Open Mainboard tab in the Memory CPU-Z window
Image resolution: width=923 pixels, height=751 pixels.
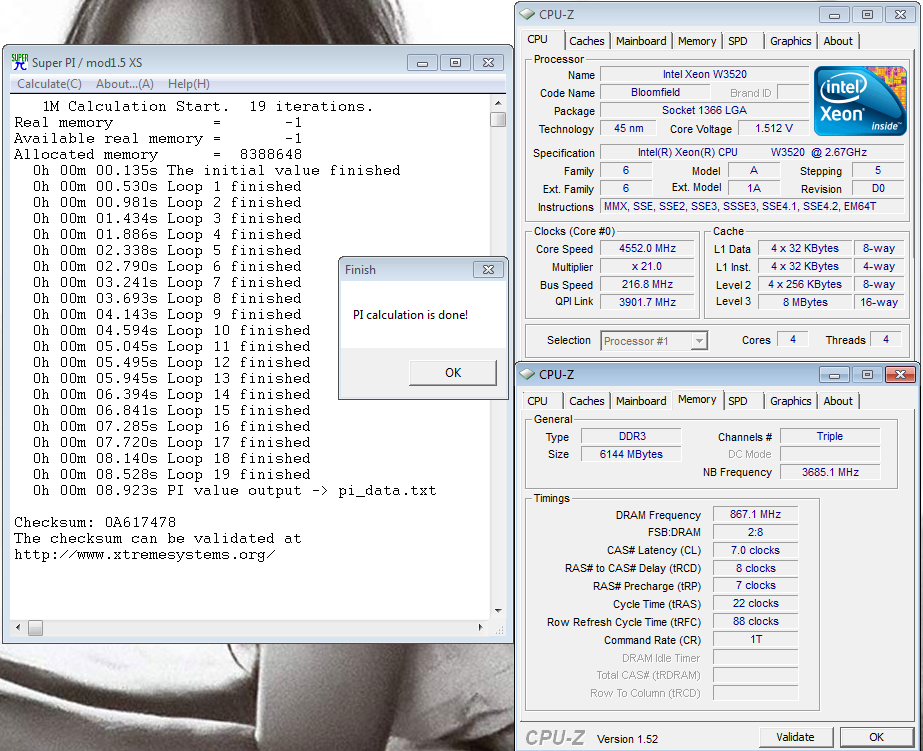pyautogui.click(x=641, y=401)
